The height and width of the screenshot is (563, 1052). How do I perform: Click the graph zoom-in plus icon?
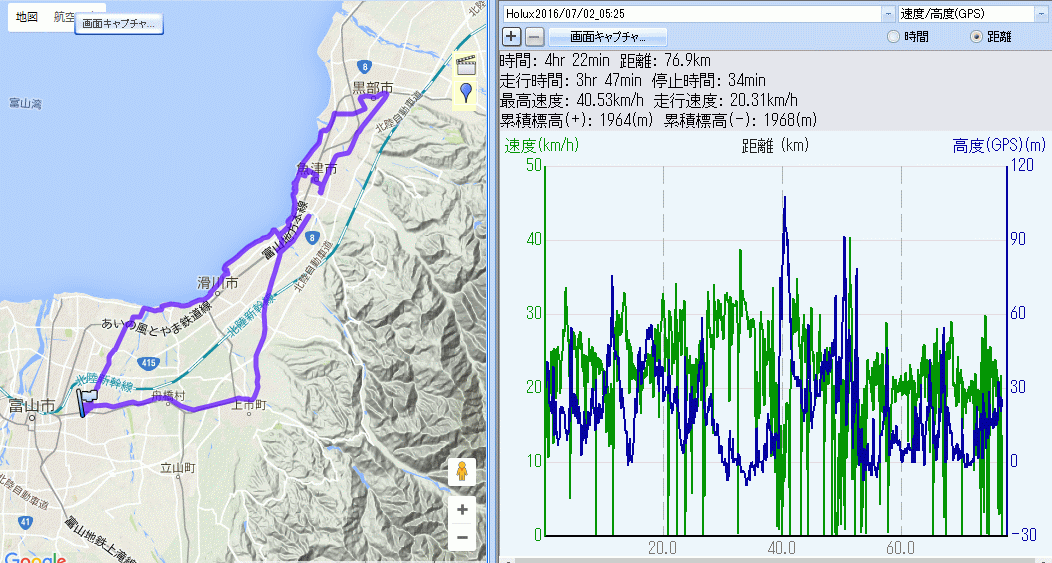point(511,36)
